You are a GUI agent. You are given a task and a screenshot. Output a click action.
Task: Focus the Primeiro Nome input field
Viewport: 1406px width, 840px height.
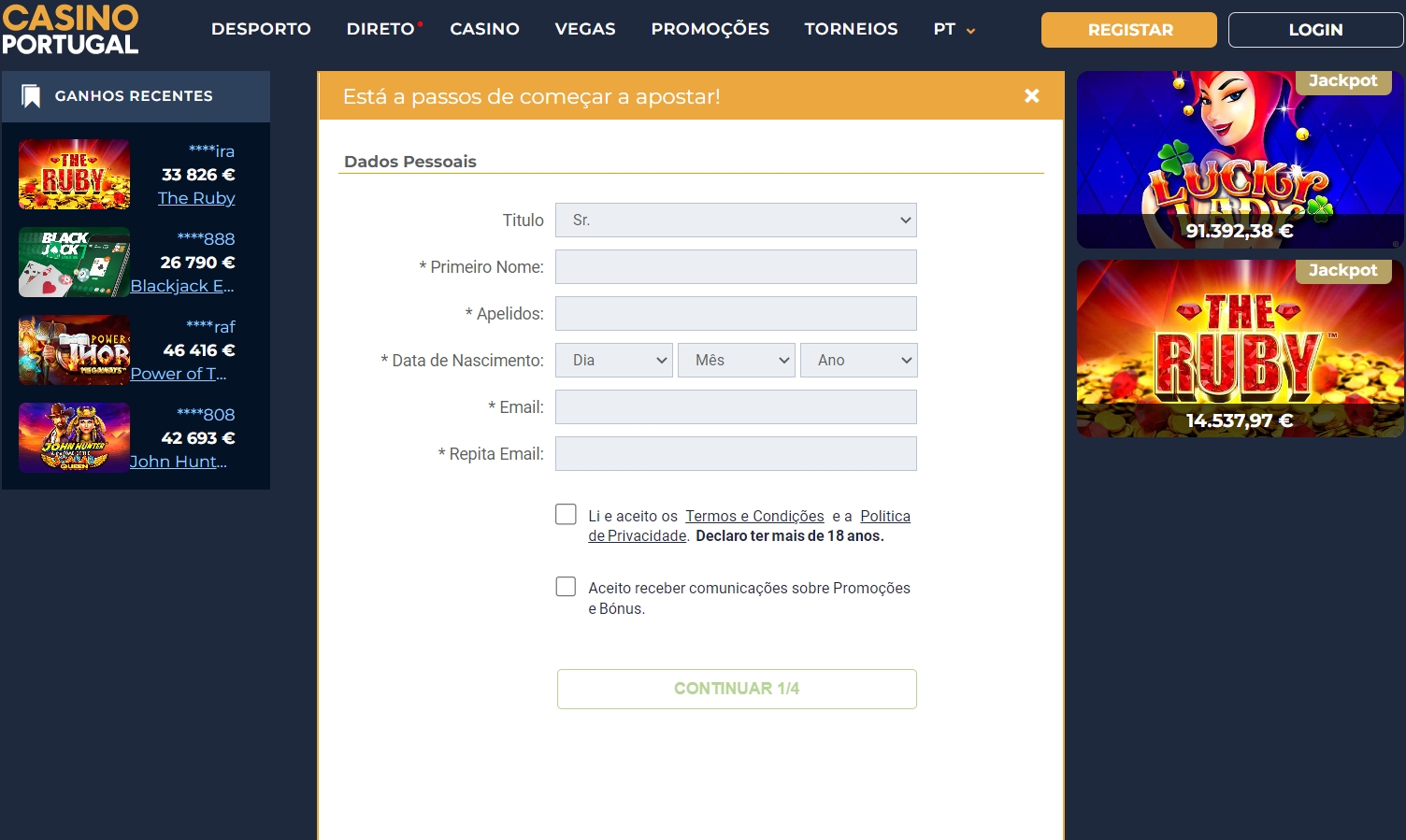[736, 267]
